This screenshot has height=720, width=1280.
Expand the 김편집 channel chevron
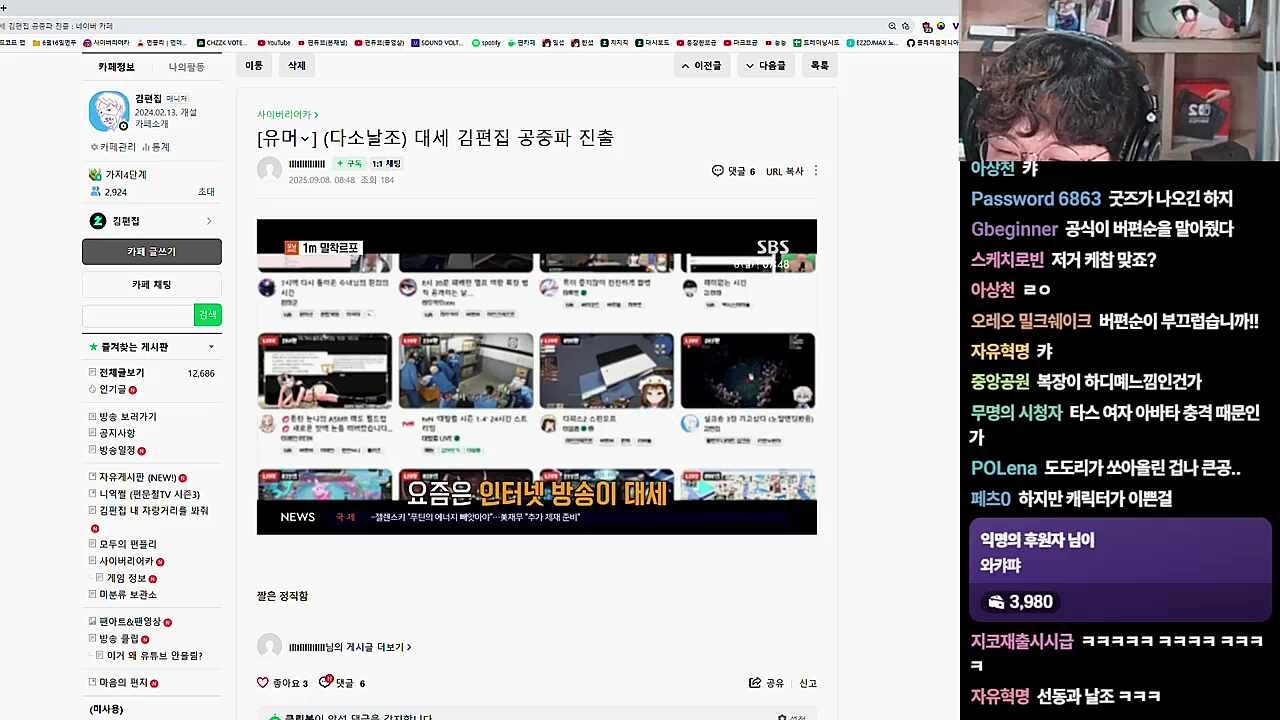click(x=209, y=221)
